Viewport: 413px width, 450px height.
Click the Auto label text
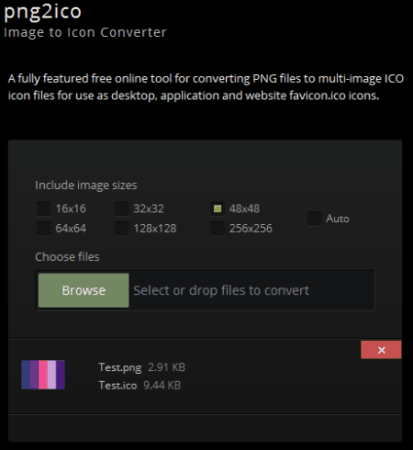(x=337, y=219)
